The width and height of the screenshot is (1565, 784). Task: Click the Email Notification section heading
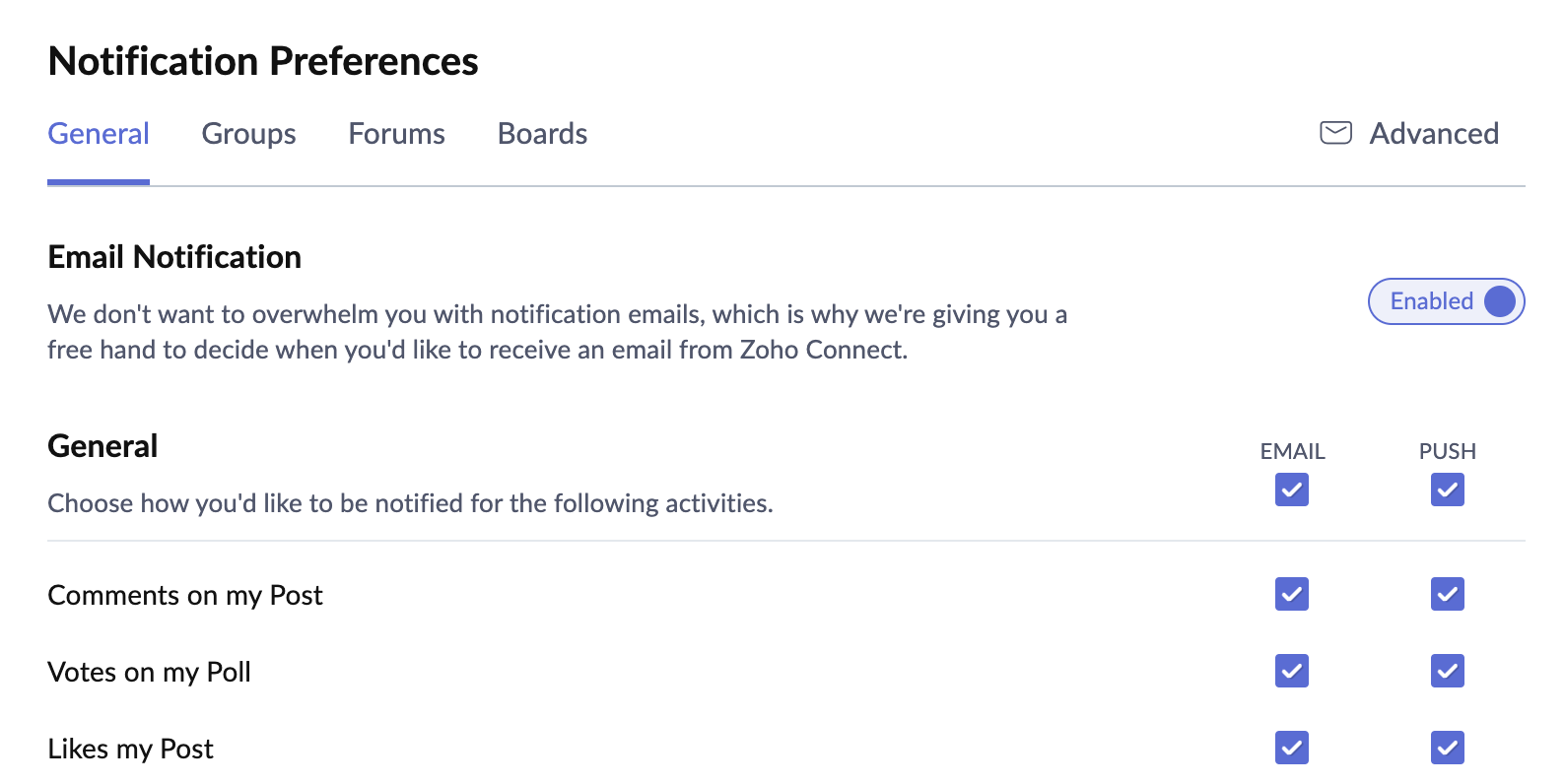(x=173, y=256)
